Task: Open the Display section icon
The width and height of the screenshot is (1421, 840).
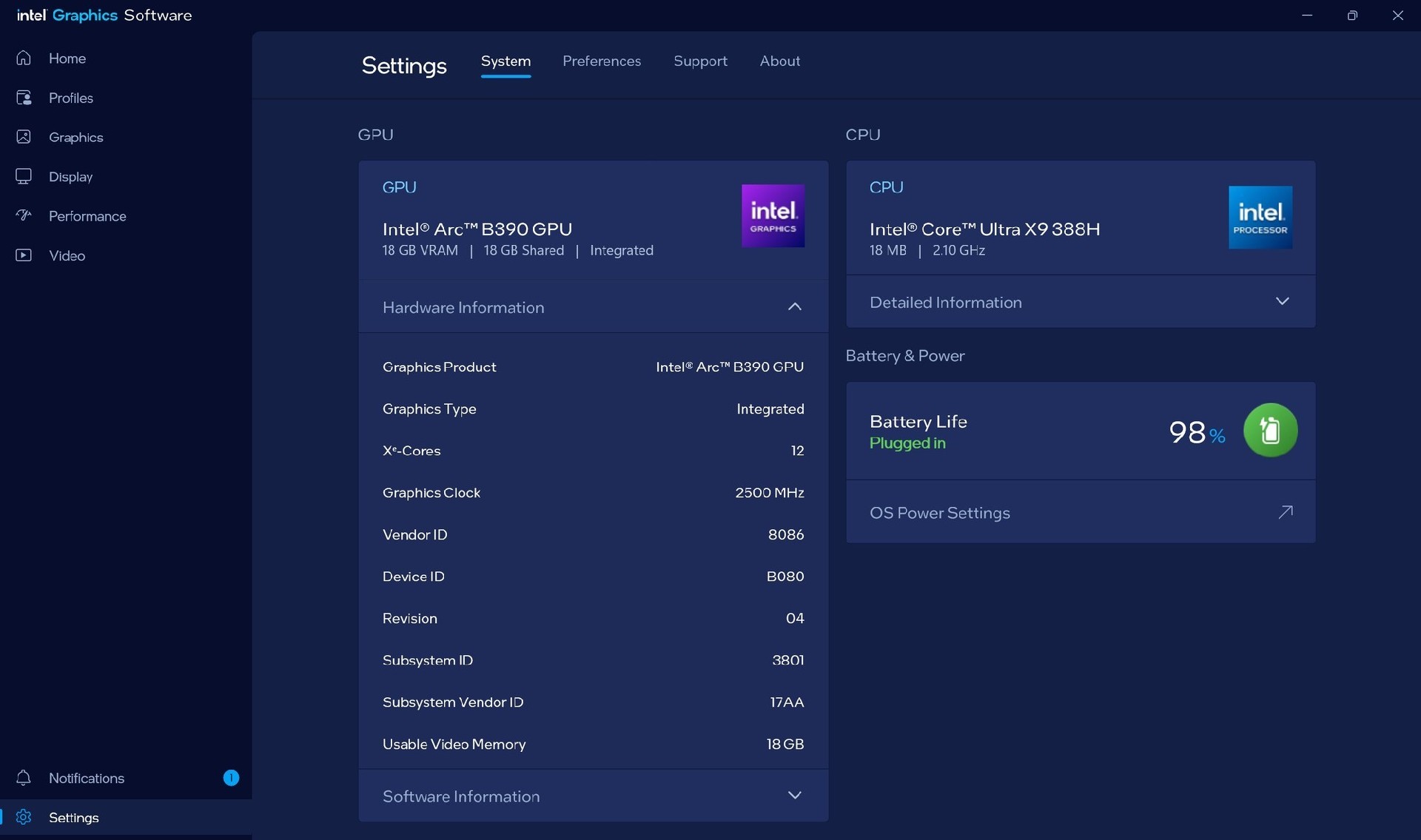Action: [x=24, y=176]
